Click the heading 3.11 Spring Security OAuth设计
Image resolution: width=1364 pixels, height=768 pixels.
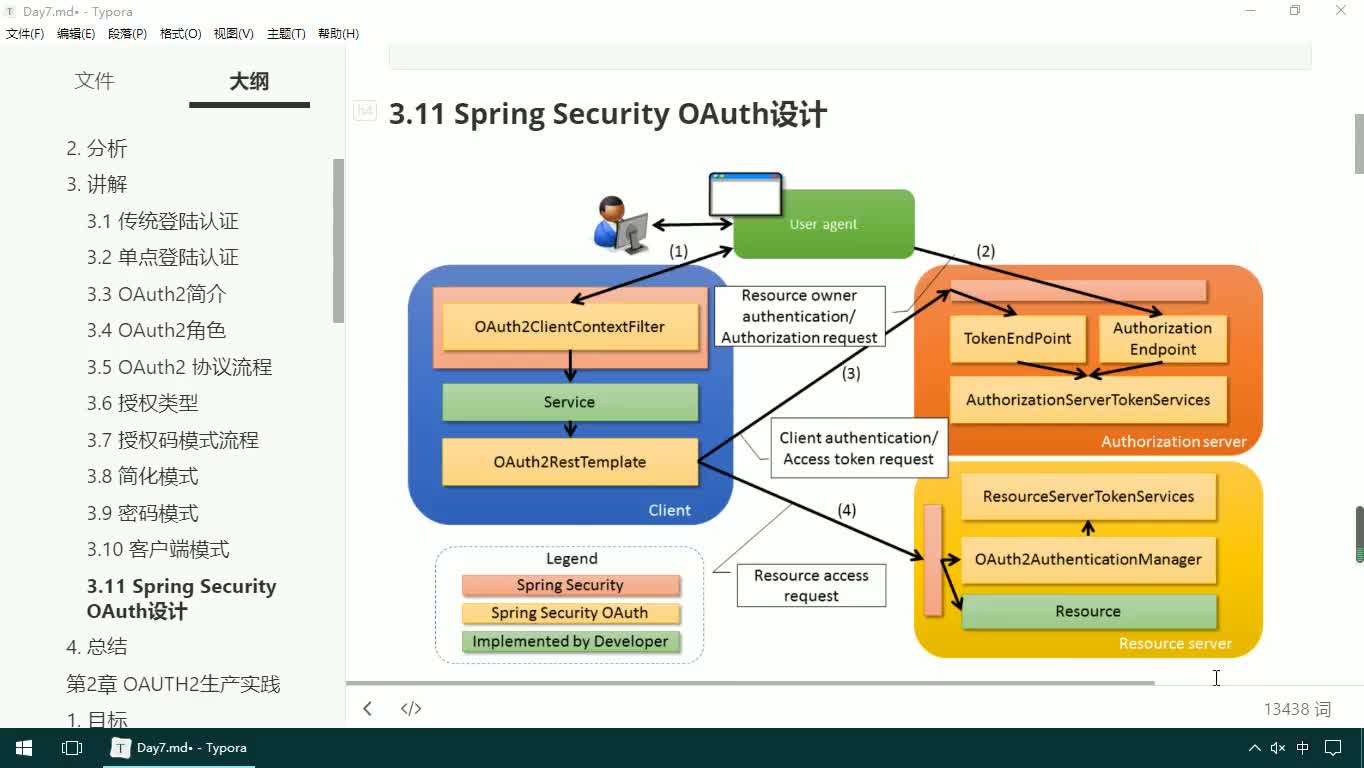(x=608, y=114)
